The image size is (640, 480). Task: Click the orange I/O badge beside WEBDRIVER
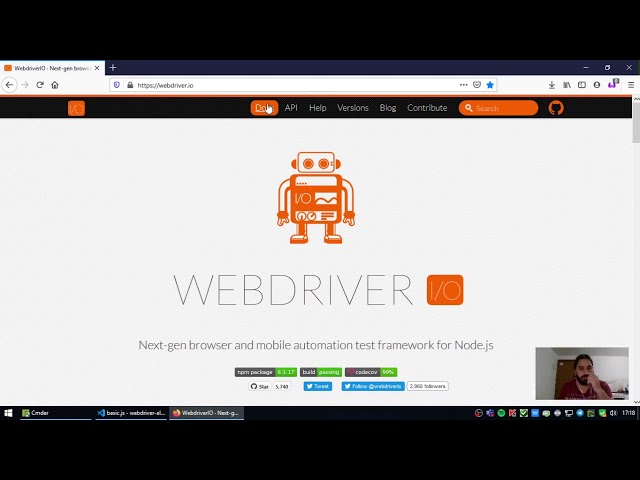click(x=445, y=290)
